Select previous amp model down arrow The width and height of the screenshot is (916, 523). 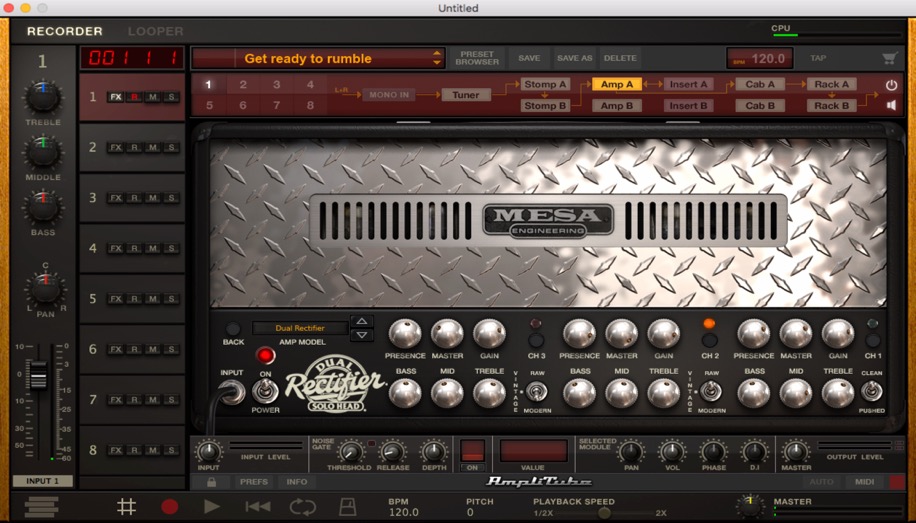362,335
